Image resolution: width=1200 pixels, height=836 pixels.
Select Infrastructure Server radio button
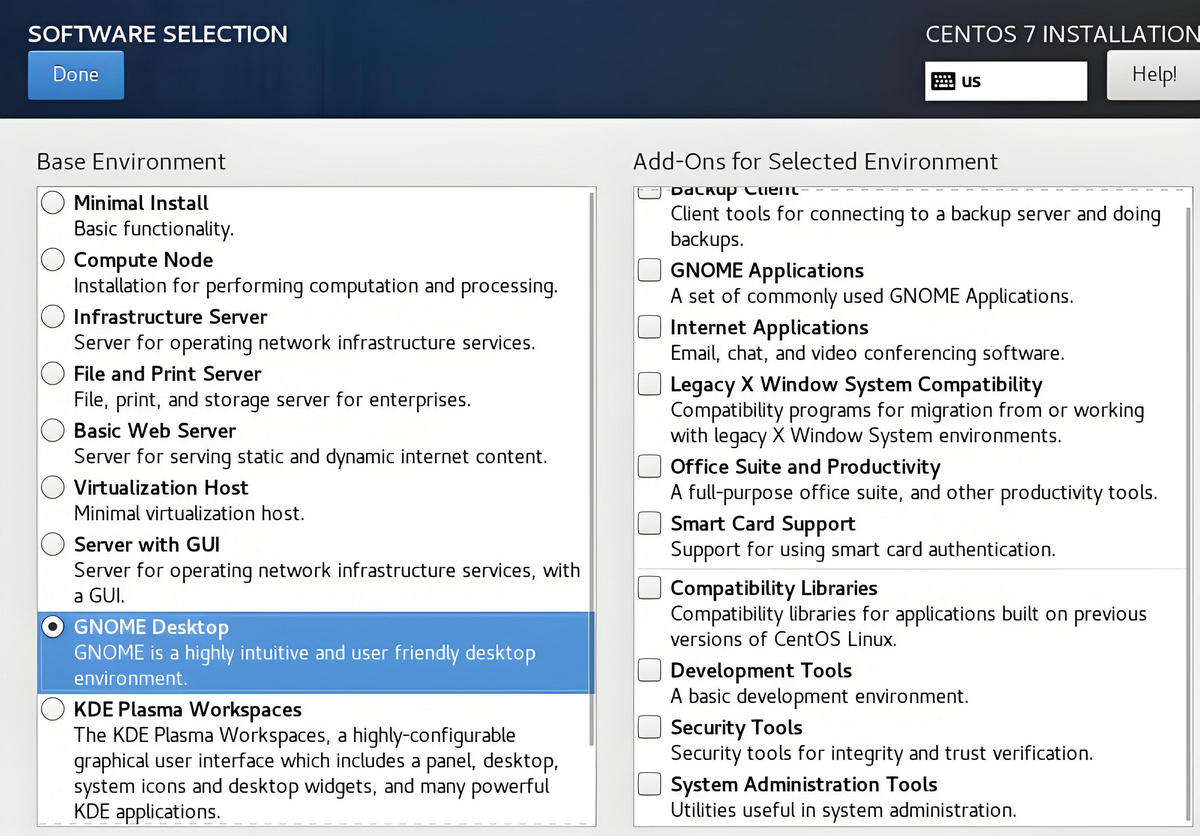(53, 317)
